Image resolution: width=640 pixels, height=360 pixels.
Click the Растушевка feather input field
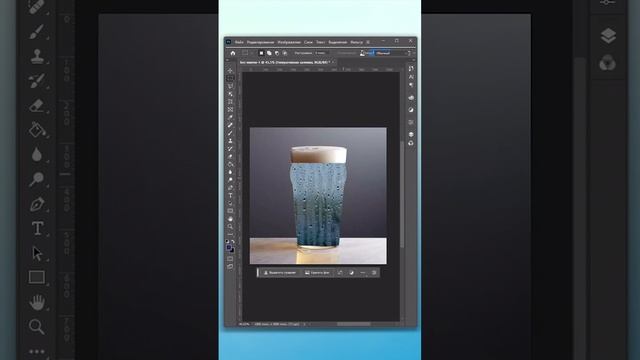pyautogui.click(x=321, y=53)
